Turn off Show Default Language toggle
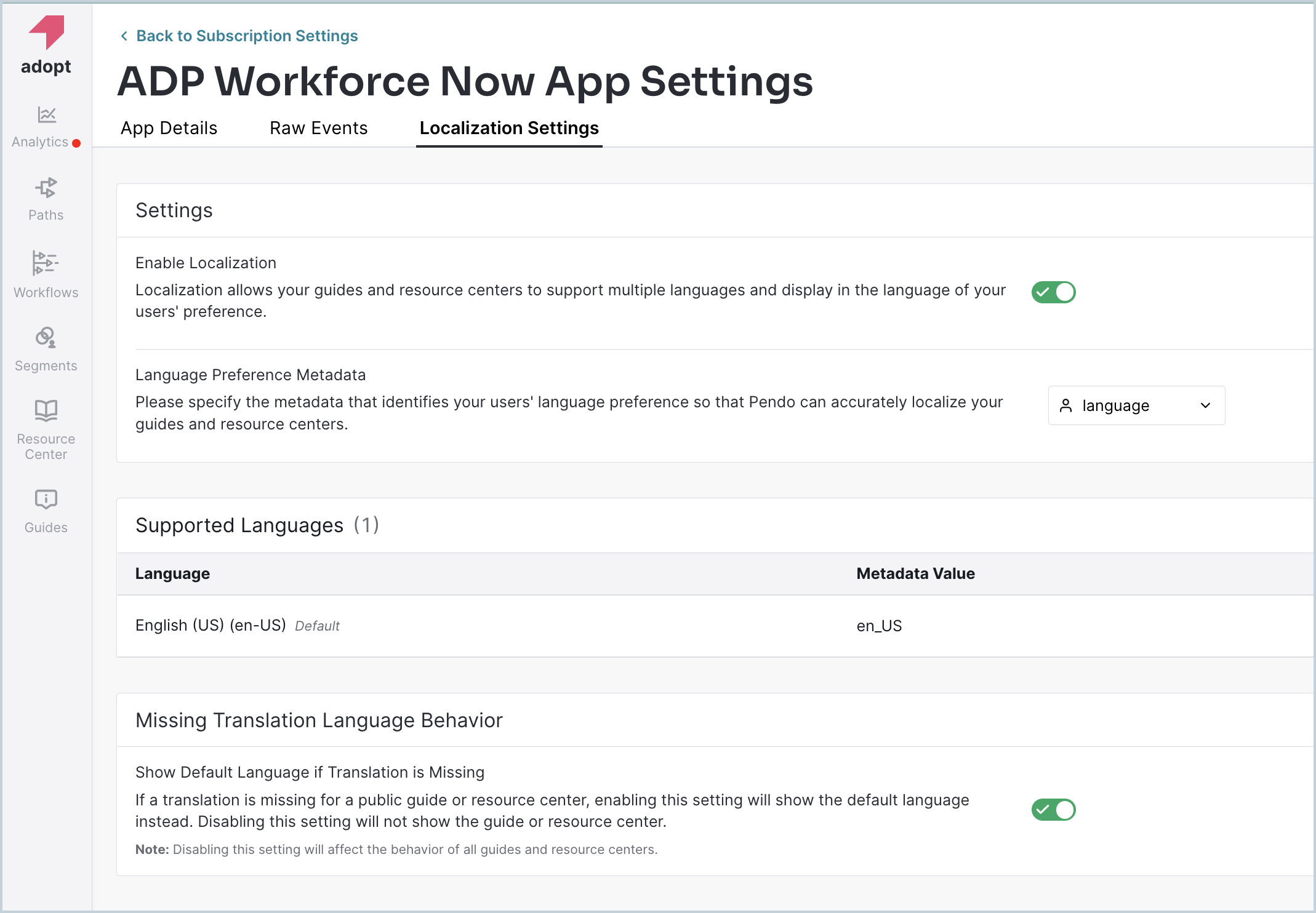Image resolution: width=1316 pixels, height=913 pixels. pos(1053,810)
